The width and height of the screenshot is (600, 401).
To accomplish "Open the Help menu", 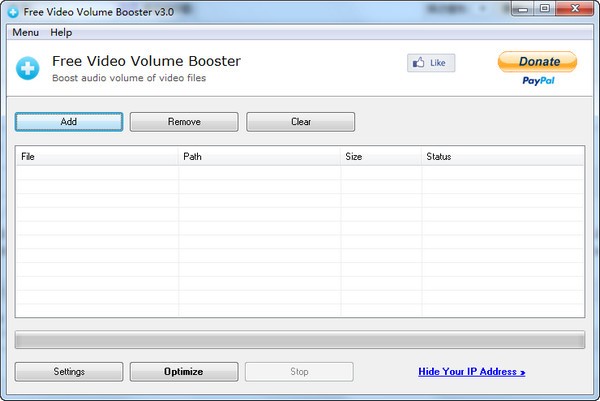I will (x=61, y=33).
